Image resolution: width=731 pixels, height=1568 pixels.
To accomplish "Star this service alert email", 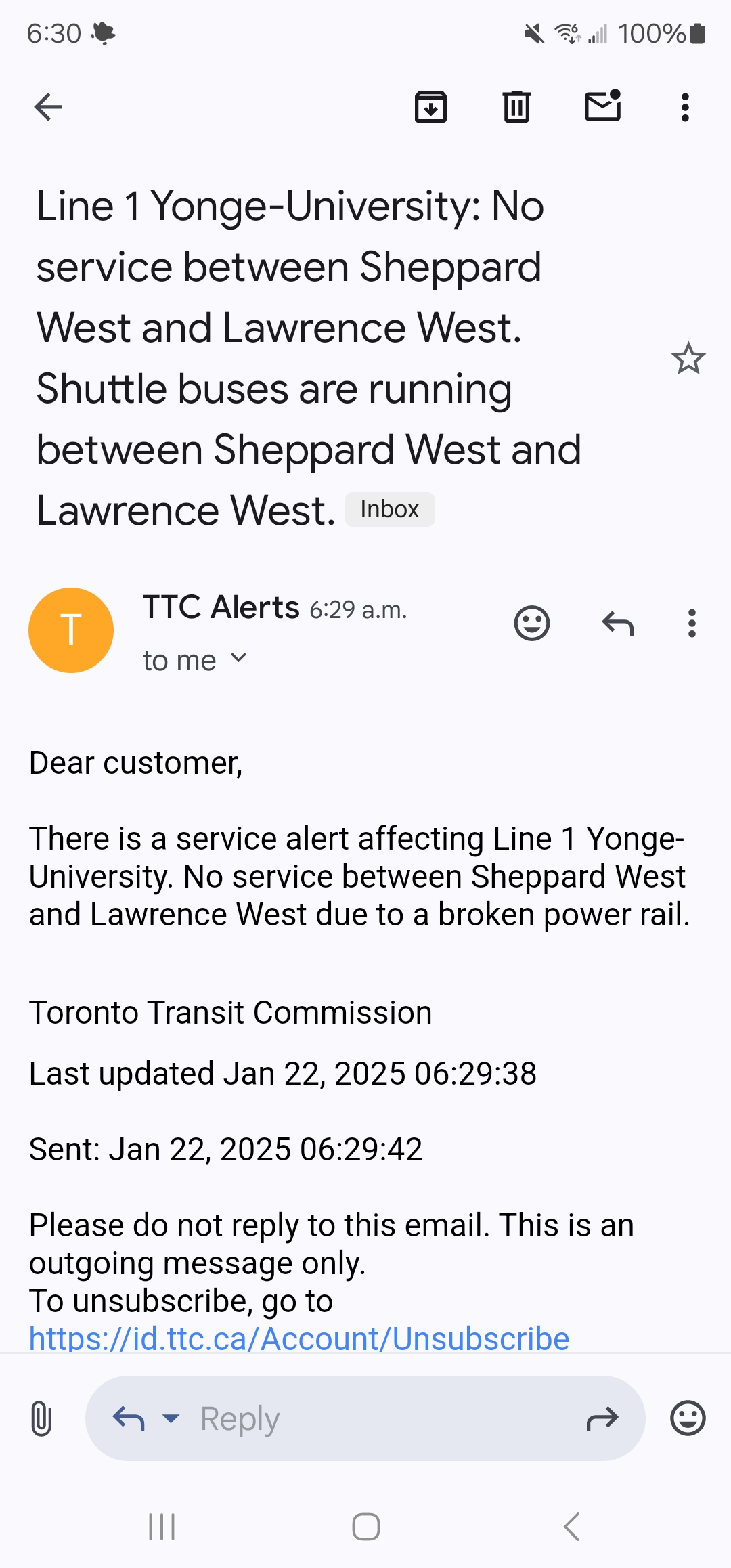I will tap(688, 359).
